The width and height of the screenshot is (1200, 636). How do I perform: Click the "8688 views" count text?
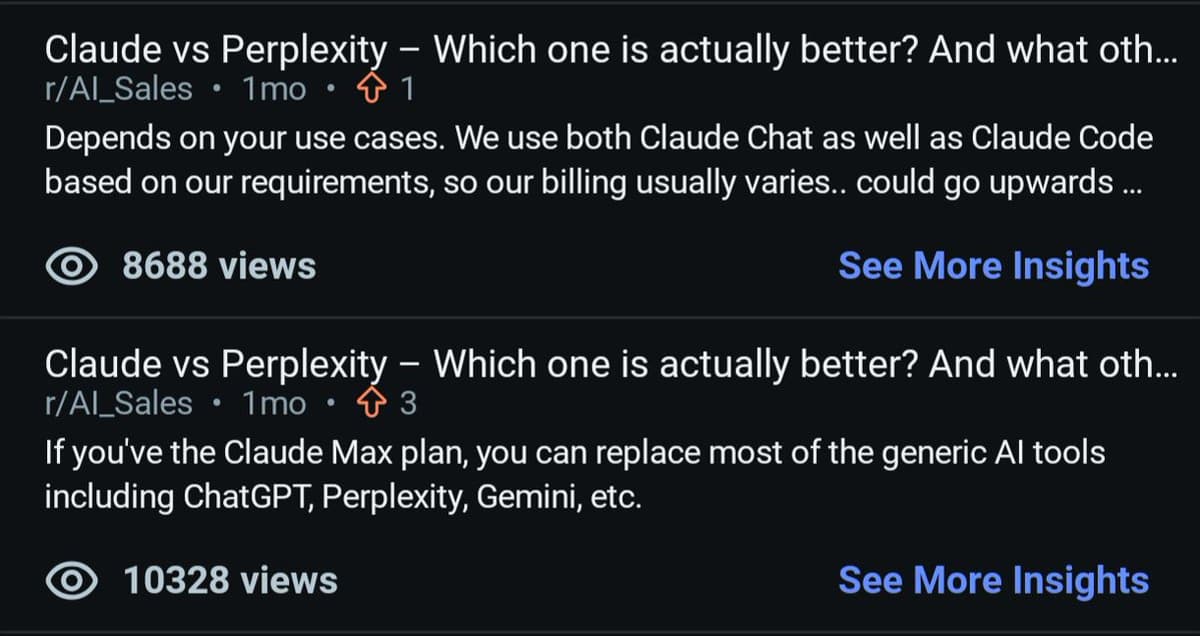click(219, 266)
